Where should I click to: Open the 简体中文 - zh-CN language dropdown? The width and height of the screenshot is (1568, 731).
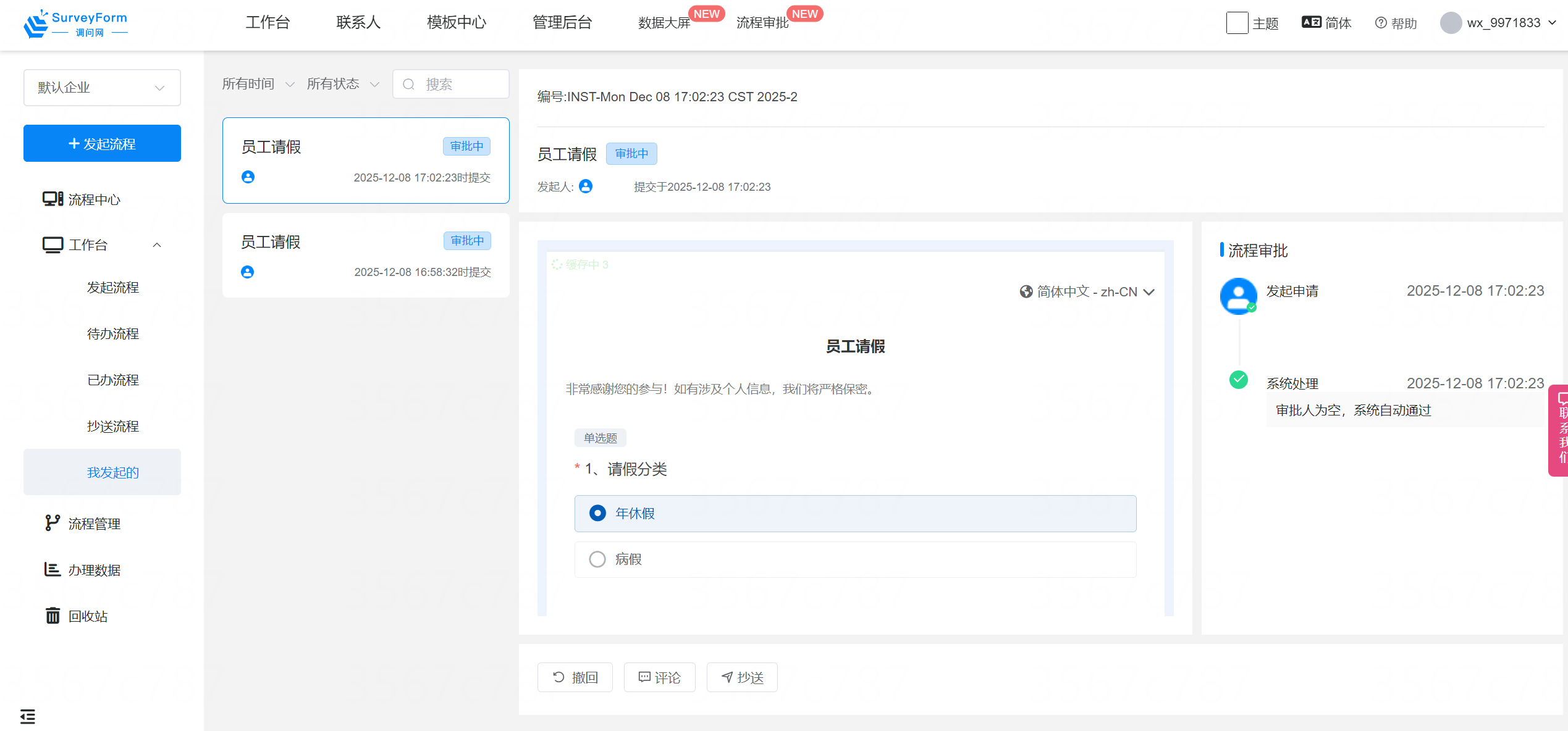(1087, 291)
